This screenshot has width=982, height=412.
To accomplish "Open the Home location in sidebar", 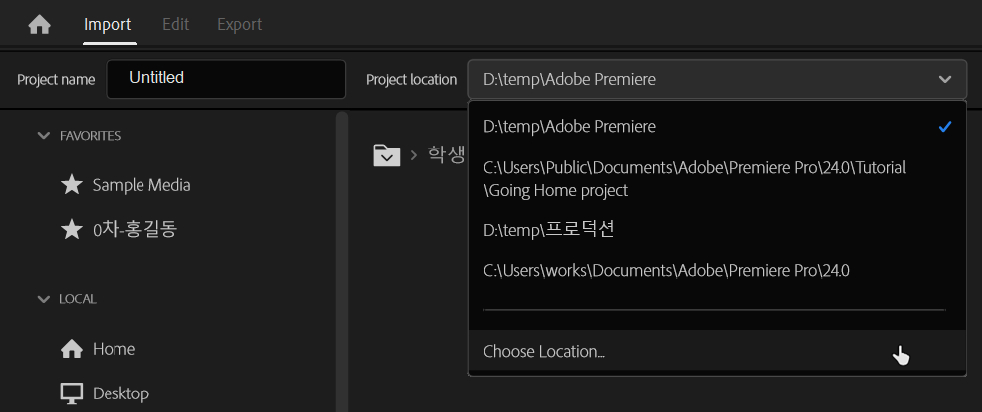I will click(114, 349).
